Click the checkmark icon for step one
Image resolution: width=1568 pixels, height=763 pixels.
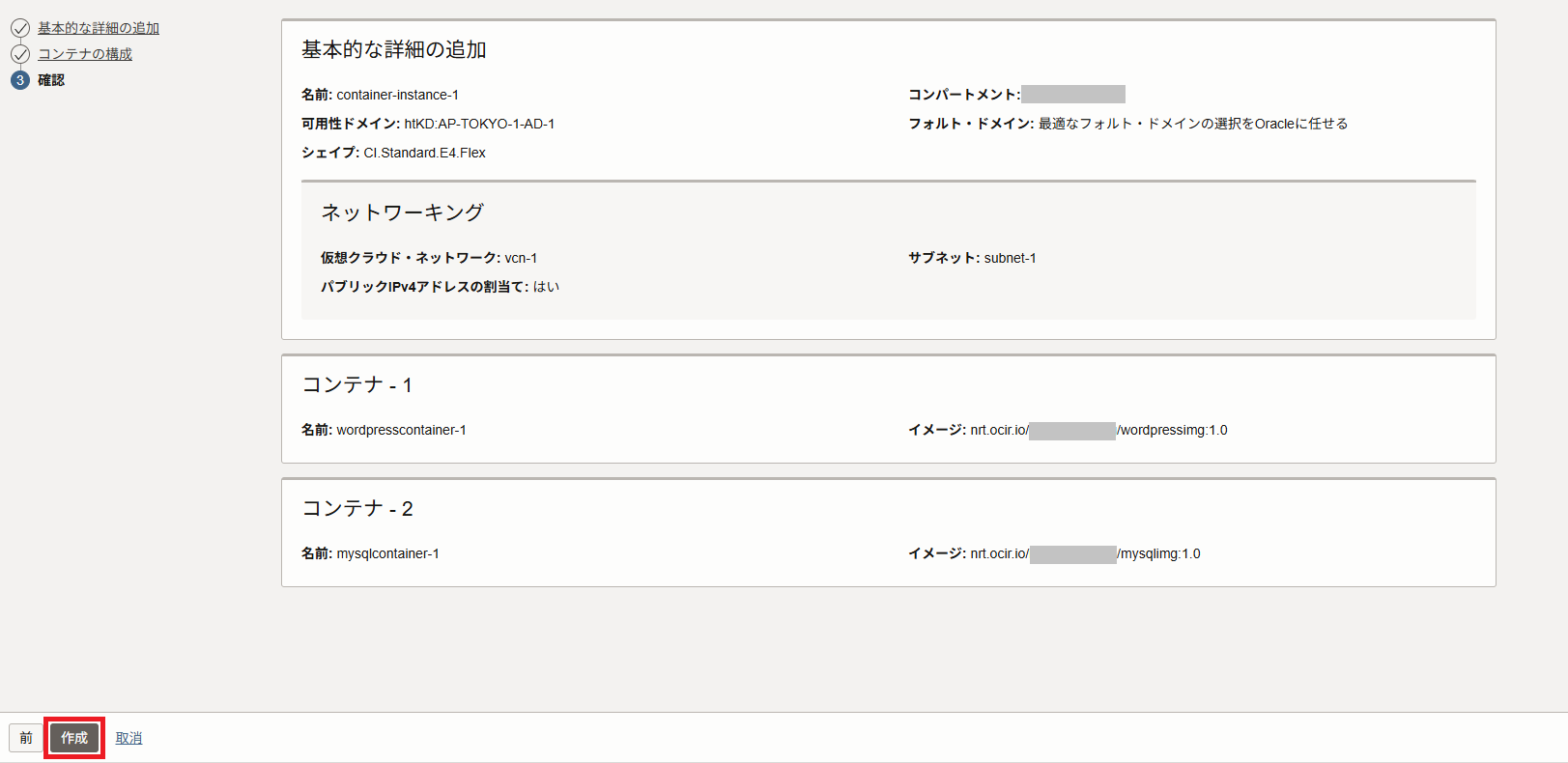20,28
